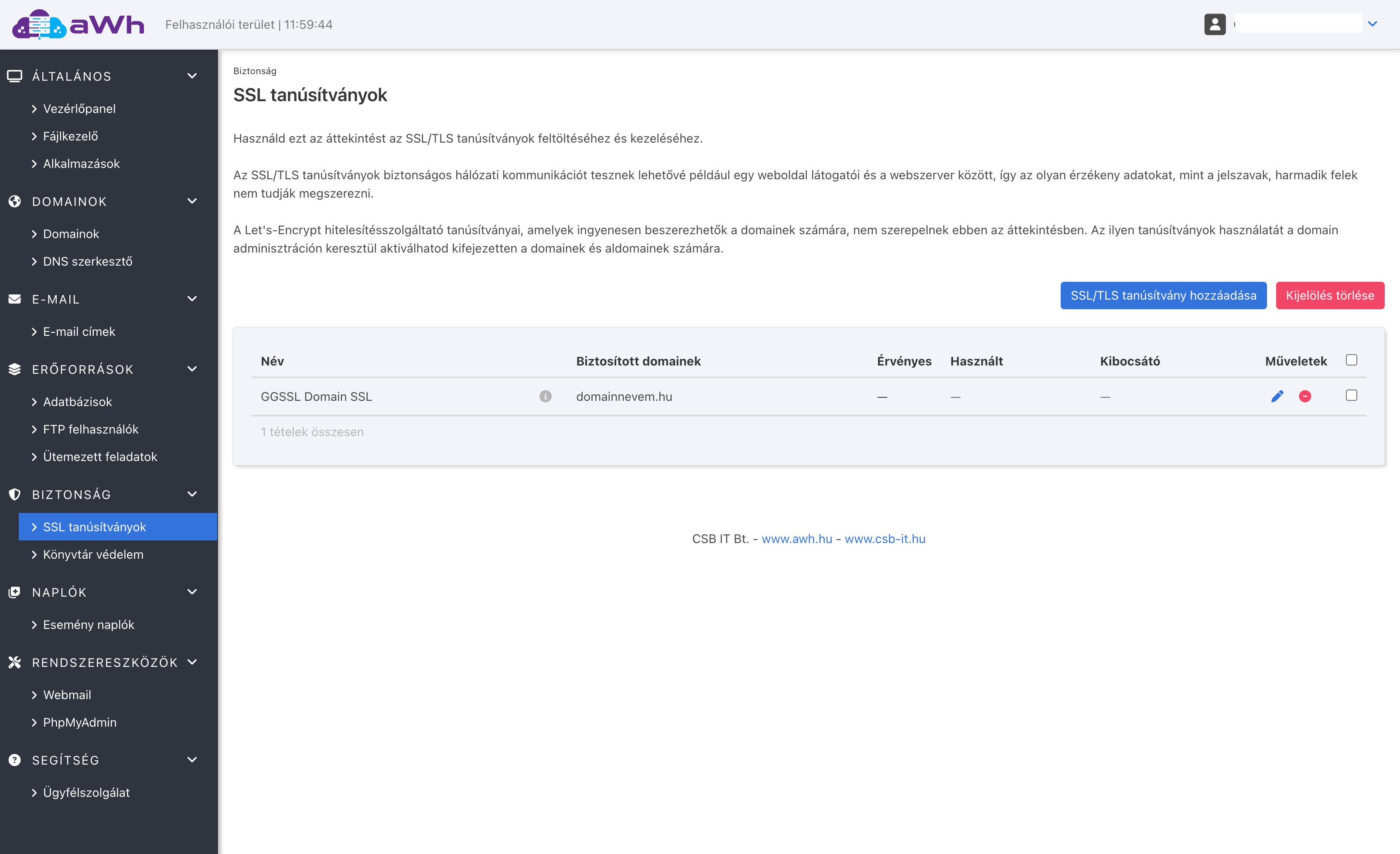1400x854 pixels.
Task: Sort by the Név column header
Action: point(272,361)
